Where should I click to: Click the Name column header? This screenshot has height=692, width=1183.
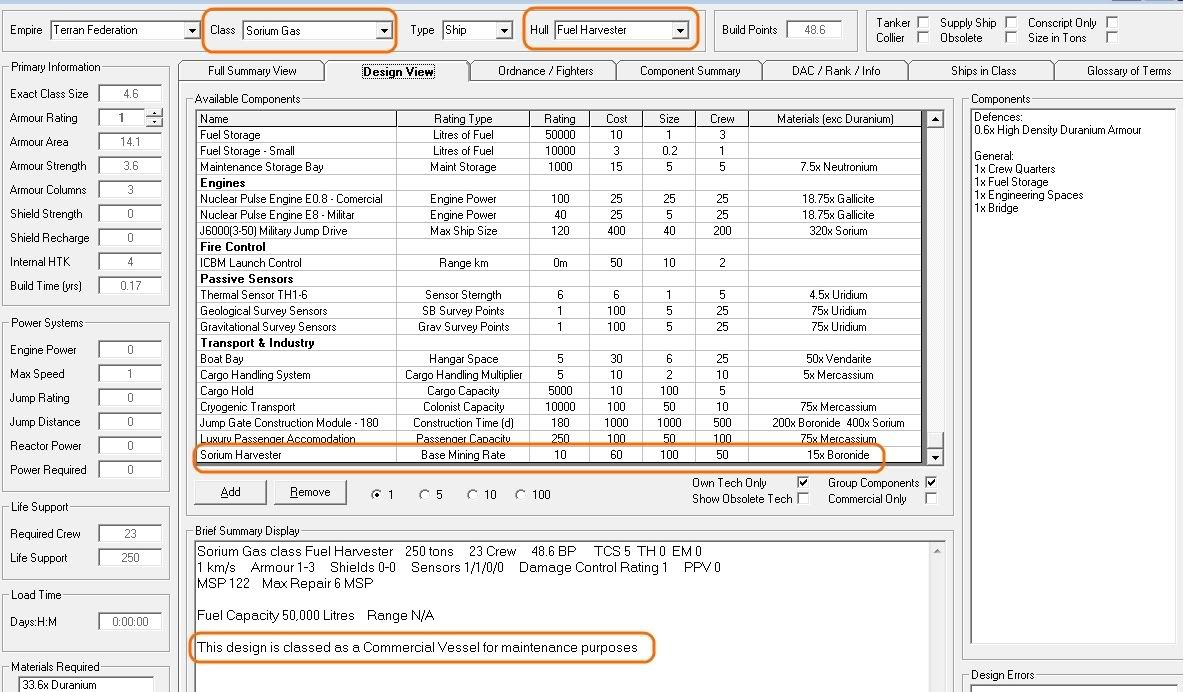pyautogui.click(x=297, y=118)
